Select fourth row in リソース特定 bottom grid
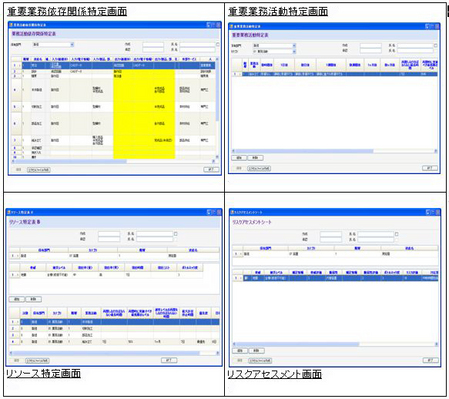Image resolution: width=449 pixels, height=399 pixels. coord(114,342)
